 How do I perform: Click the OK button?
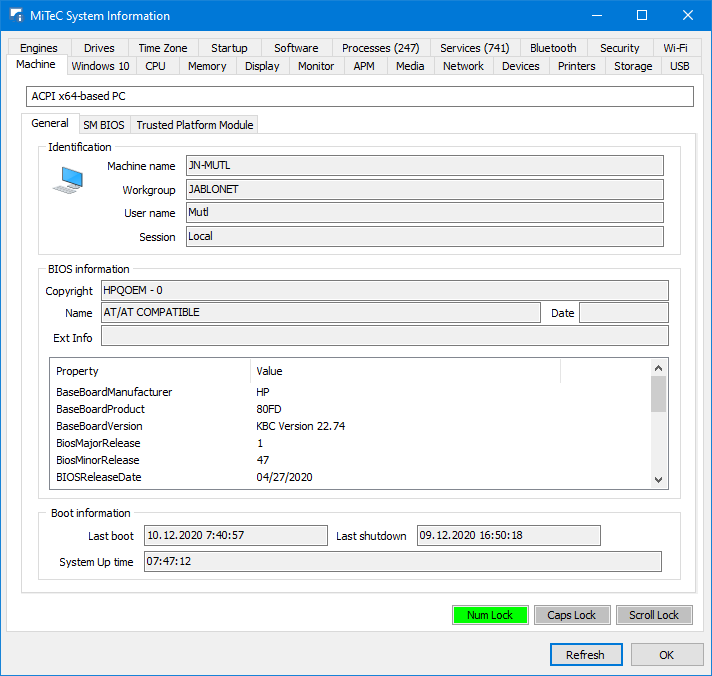666,655
